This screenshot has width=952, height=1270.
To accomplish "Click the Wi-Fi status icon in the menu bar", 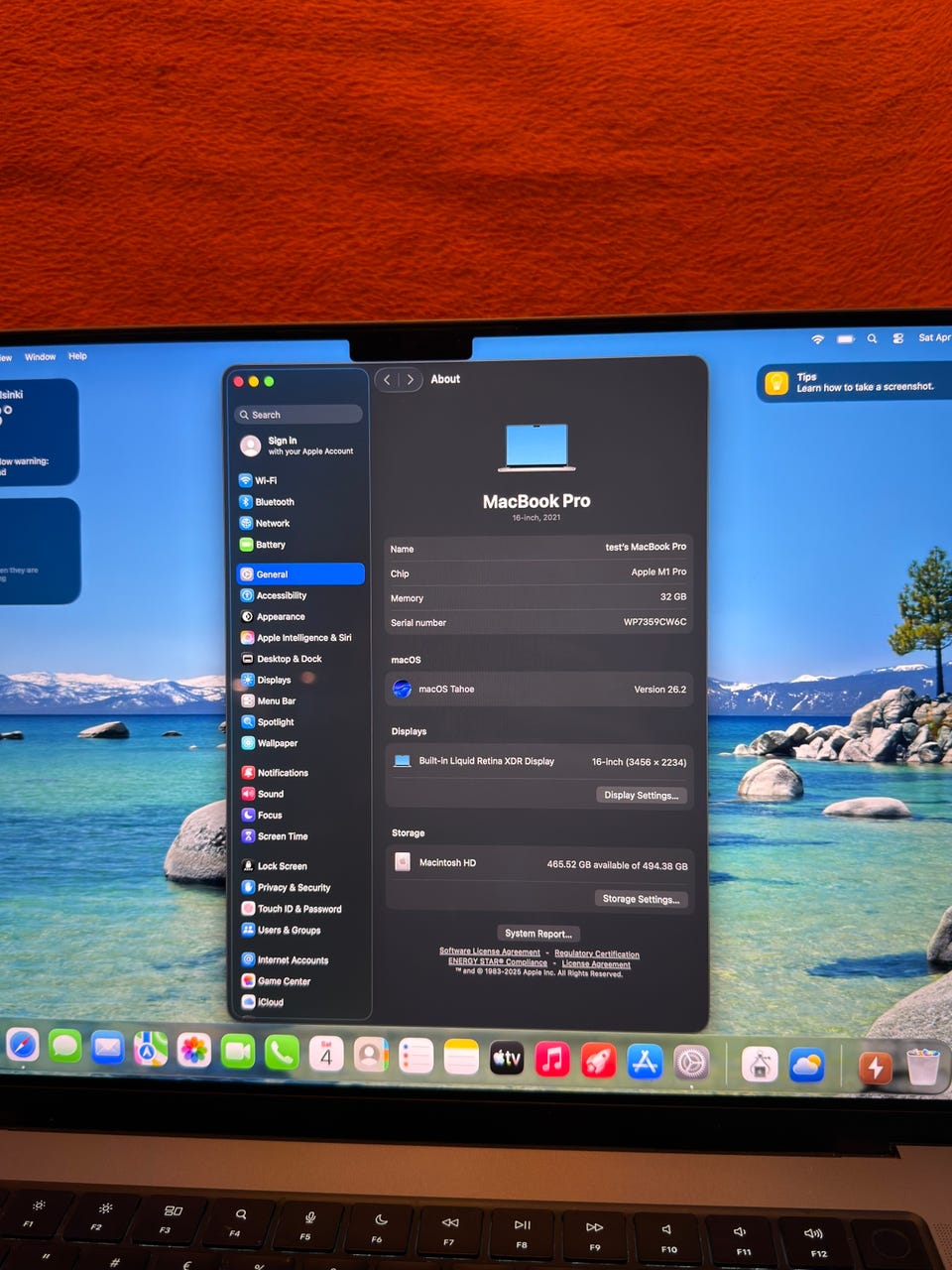I will click(x=818, y=339).
